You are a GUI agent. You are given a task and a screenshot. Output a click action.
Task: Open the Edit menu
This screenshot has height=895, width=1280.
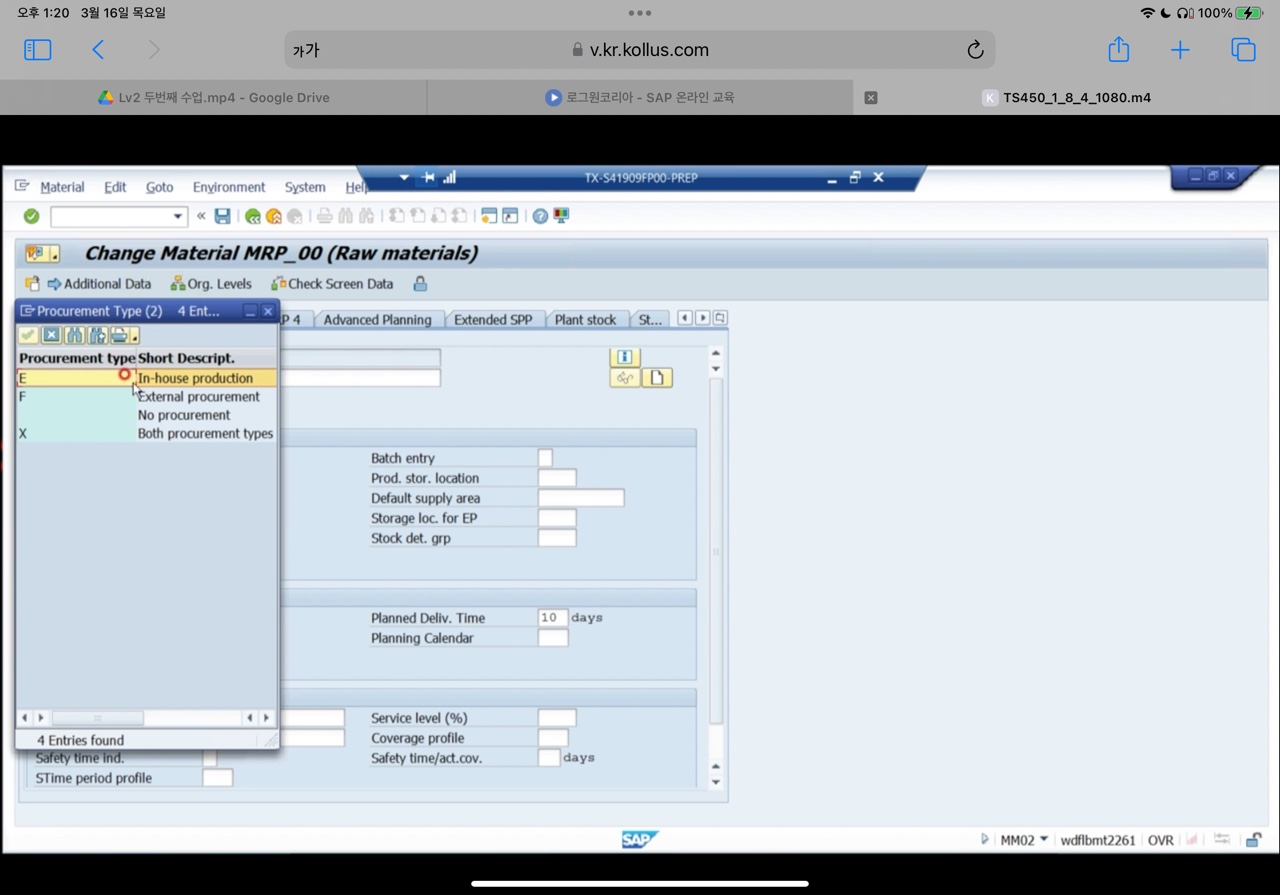point(115,187)
